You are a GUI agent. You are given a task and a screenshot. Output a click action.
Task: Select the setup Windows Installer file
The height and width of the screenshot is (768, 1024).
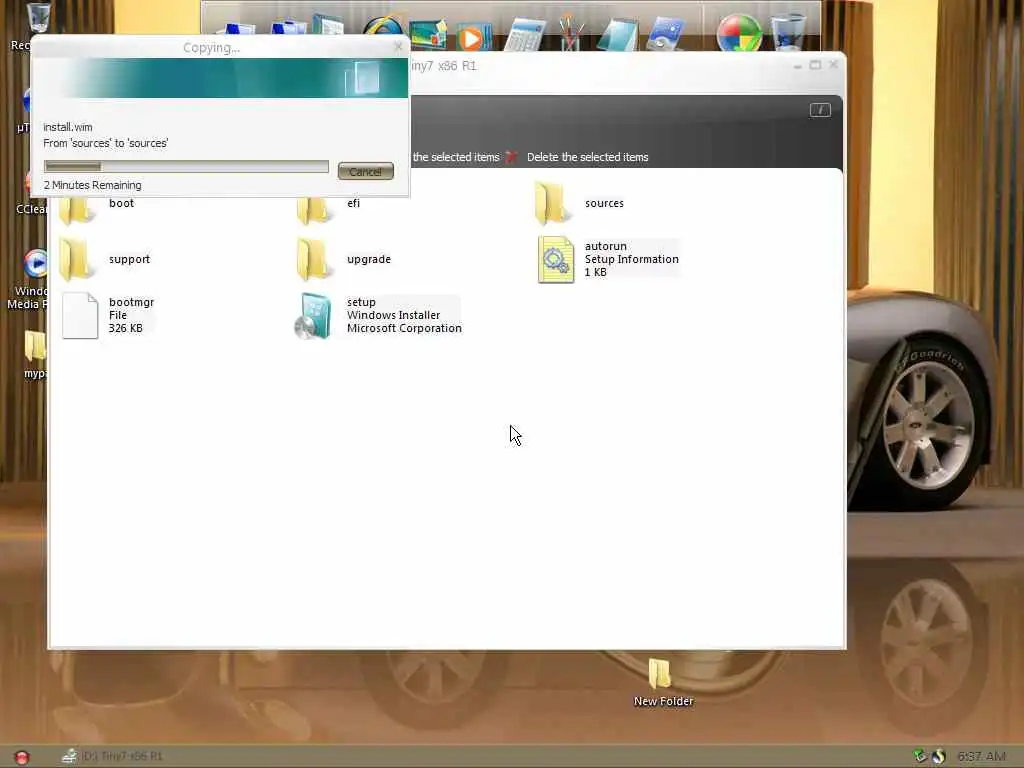(378, 315)
